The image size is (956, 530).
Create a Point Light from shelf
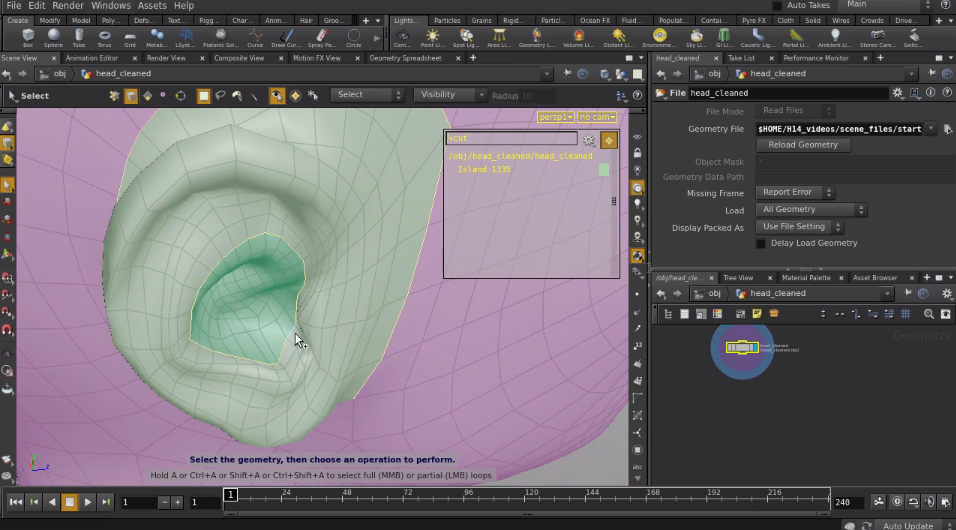pos(432,38)
